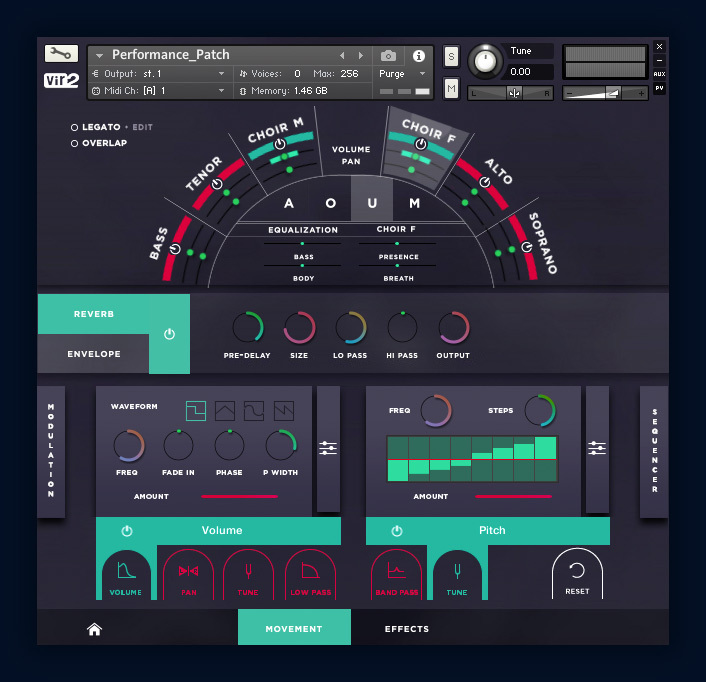Screen dimensions: 706x682
Task: Open the Output st.1 dropdown
Action: pyautogui.click(x=160, y=74)
